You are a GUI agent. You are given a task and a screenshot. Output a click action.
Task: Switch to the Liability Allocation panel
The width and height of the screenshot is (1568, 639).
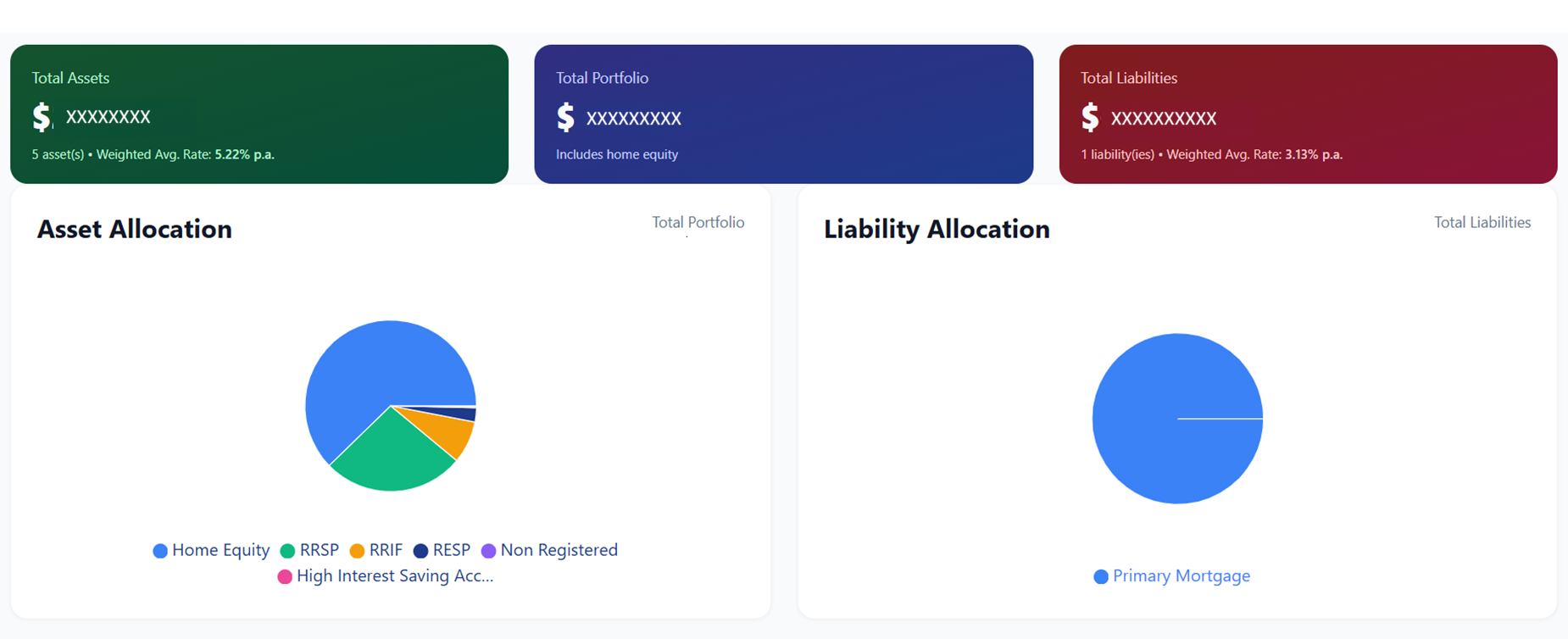(936, 229)
